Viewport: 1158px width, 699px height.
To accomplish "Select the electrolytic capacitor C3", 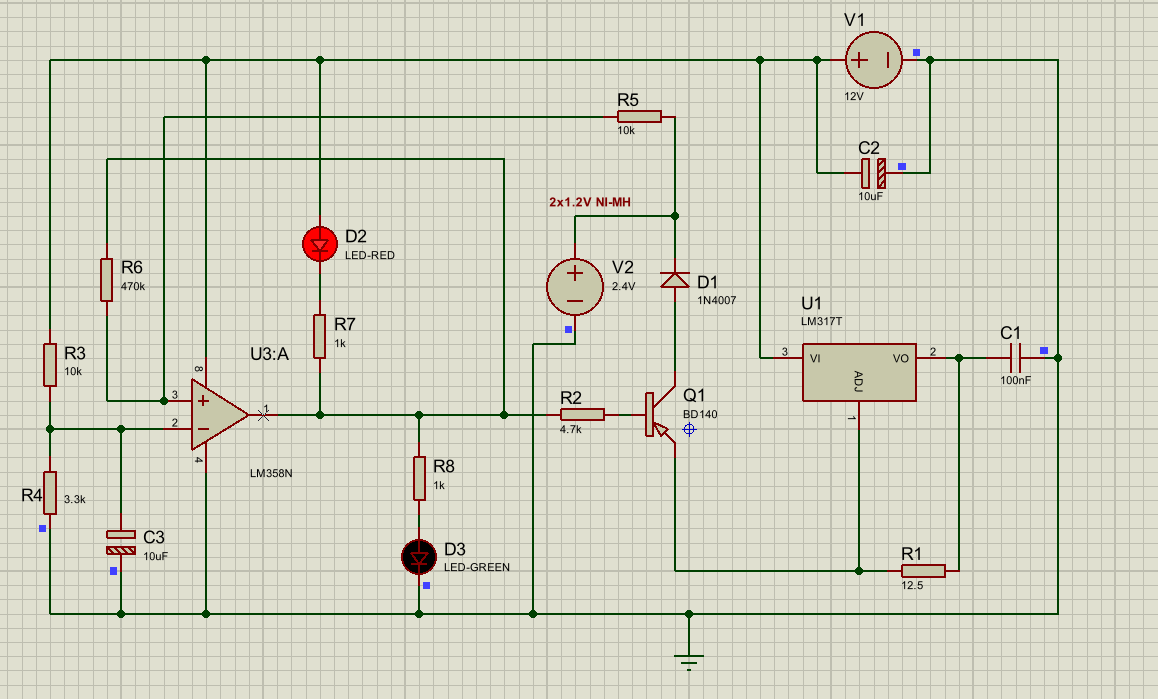I will pos(121,541).
